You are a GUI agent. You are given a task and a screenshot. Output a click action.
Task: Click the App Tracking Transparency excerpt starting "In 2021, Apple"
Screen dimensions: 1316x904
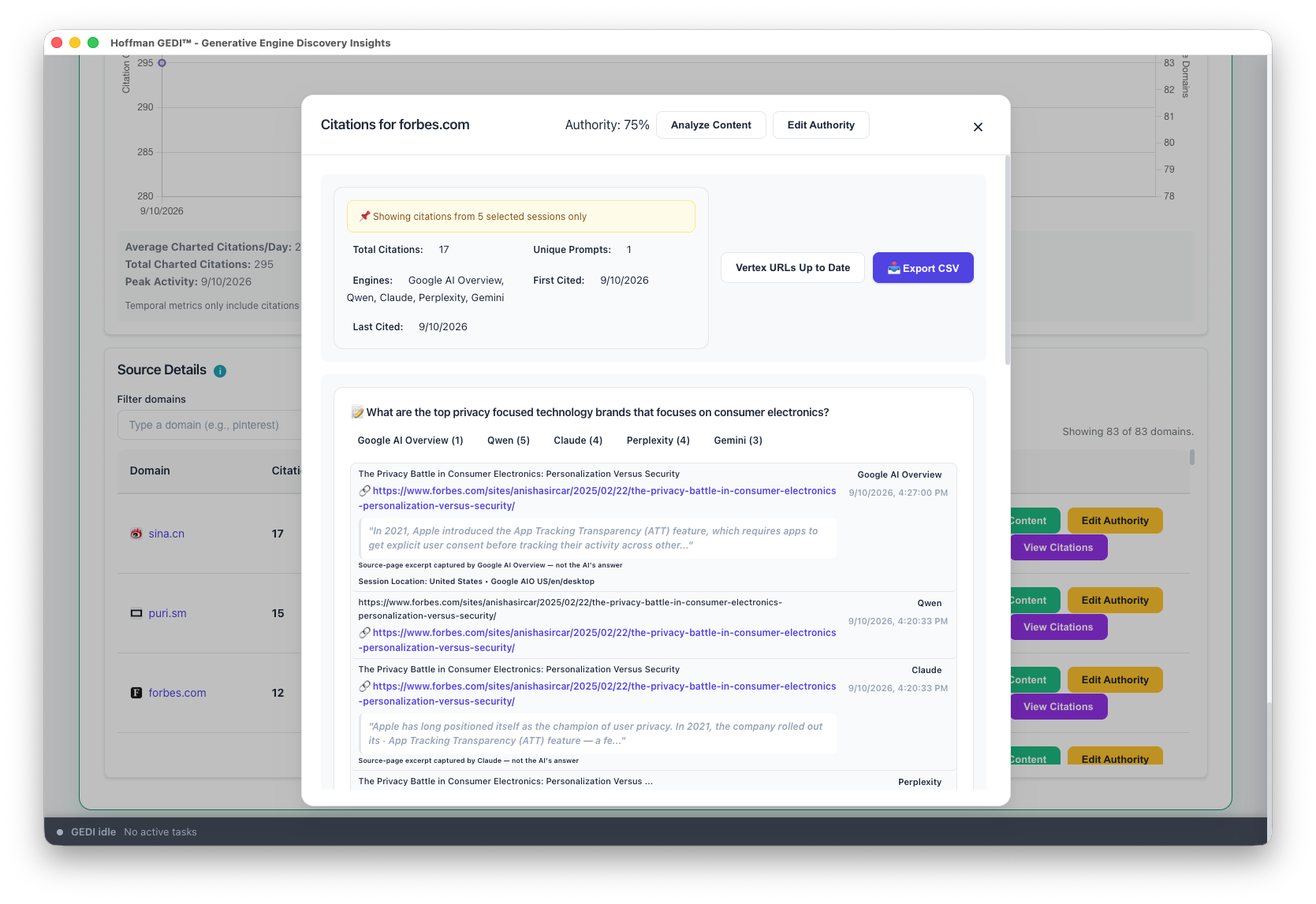click(598, 538)
